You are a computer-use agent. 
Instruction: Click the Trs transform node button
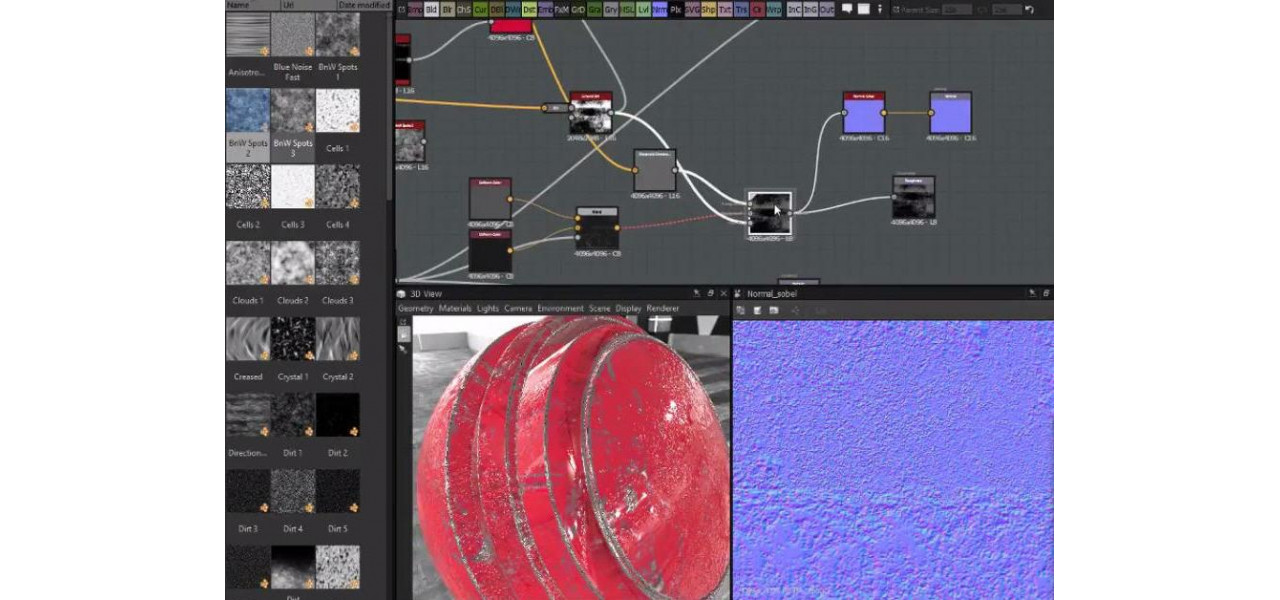click(741, 9)
